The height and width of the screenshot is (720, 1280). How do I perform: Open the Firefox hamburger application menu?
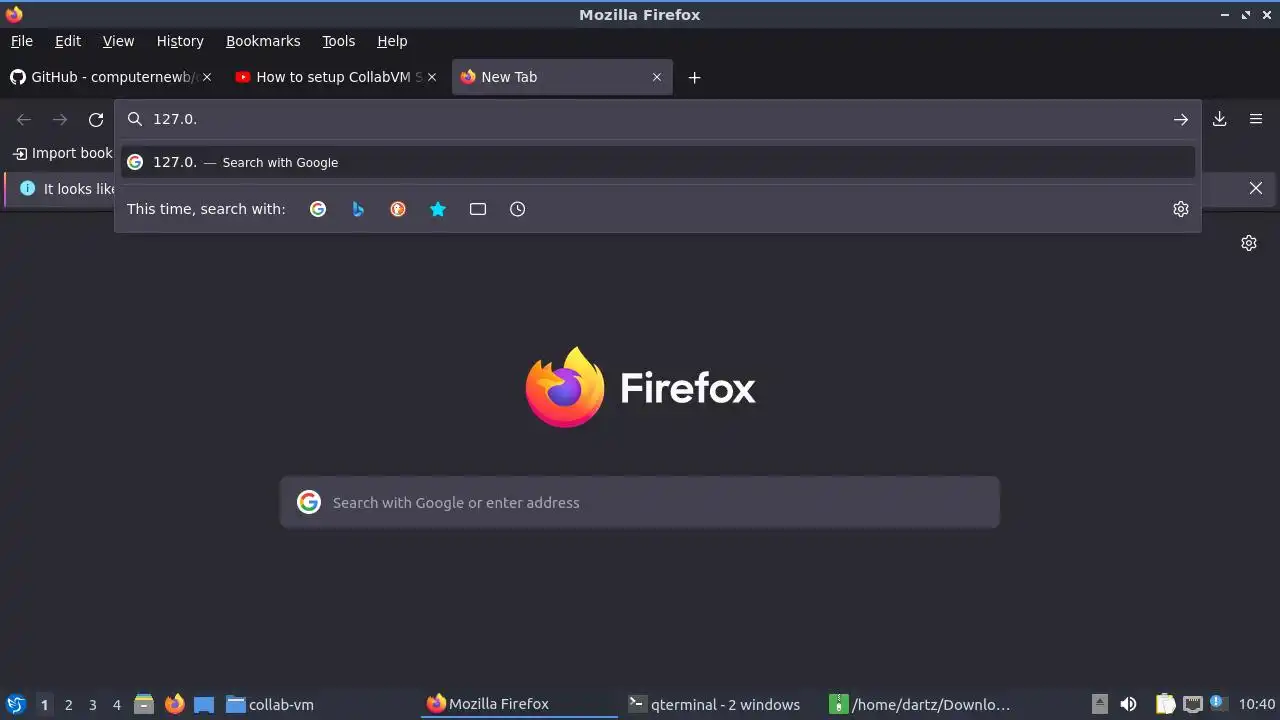point(1256,119)
